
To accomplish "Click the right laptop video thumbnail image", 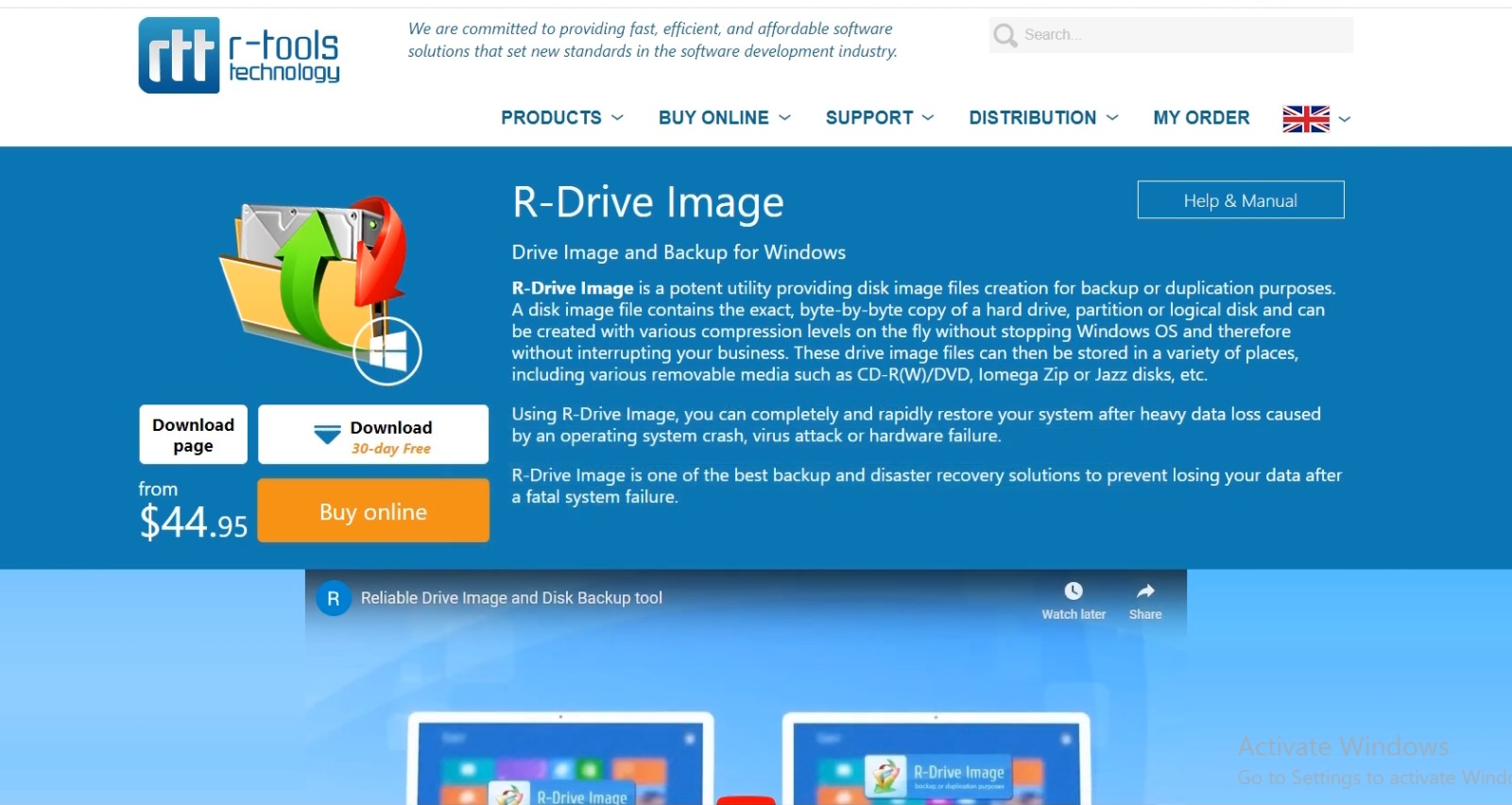I will pyautogui.click(x=936, y=759).
